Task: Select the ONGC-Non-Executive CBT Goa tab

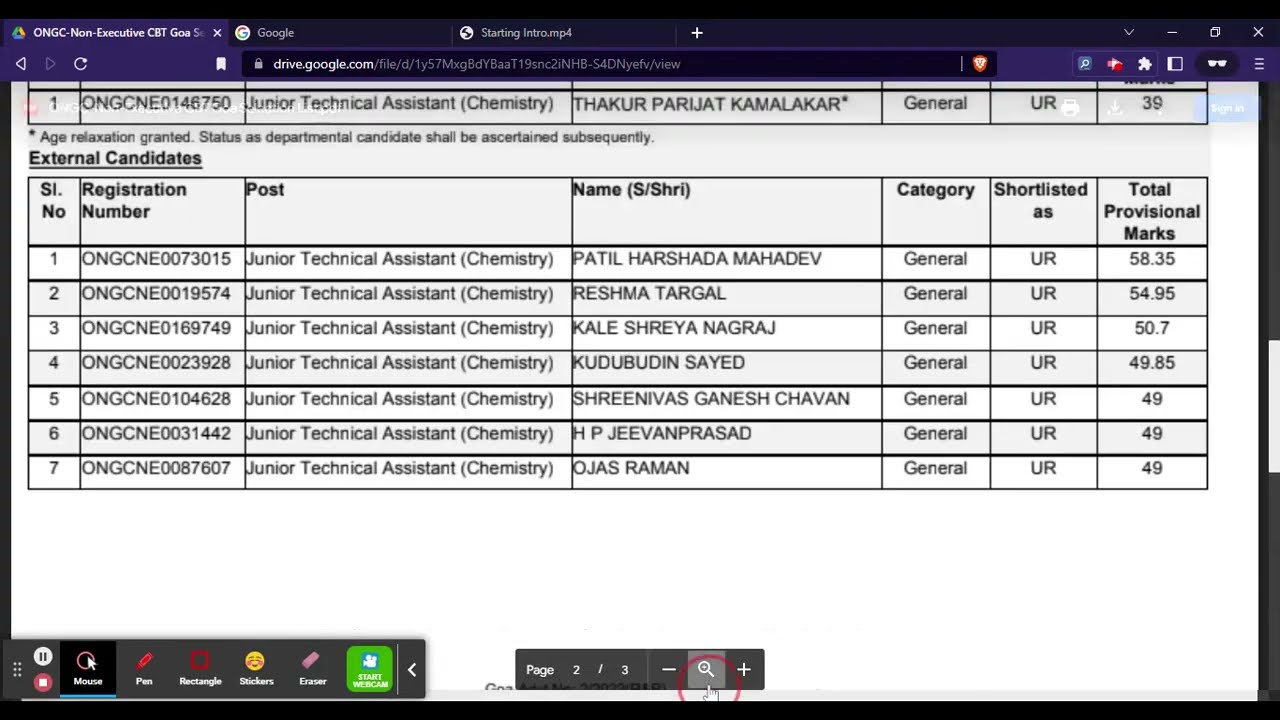Action: pos(115,32)
